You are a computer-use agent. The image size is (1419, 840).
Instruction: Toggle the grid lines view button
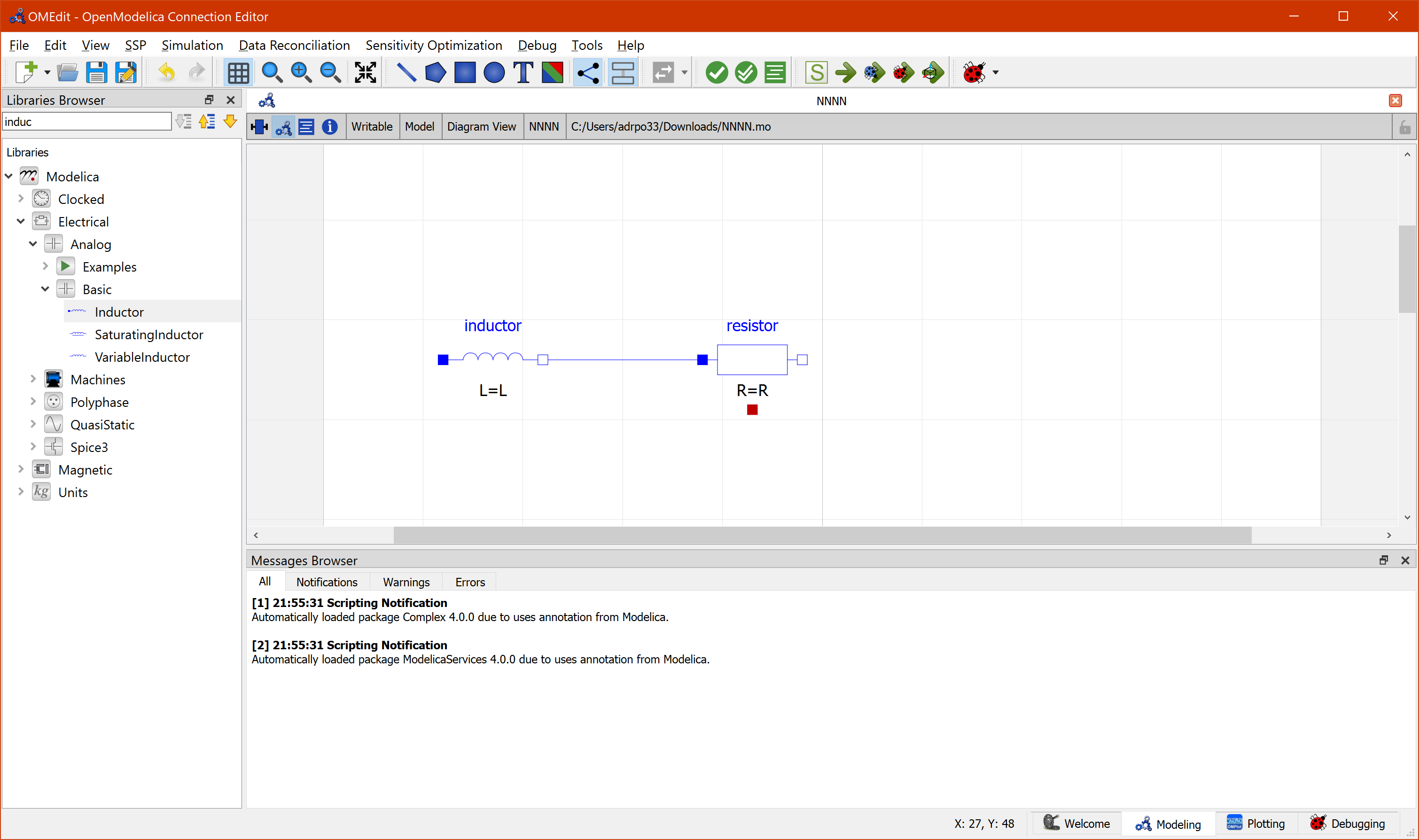[238, 72]
